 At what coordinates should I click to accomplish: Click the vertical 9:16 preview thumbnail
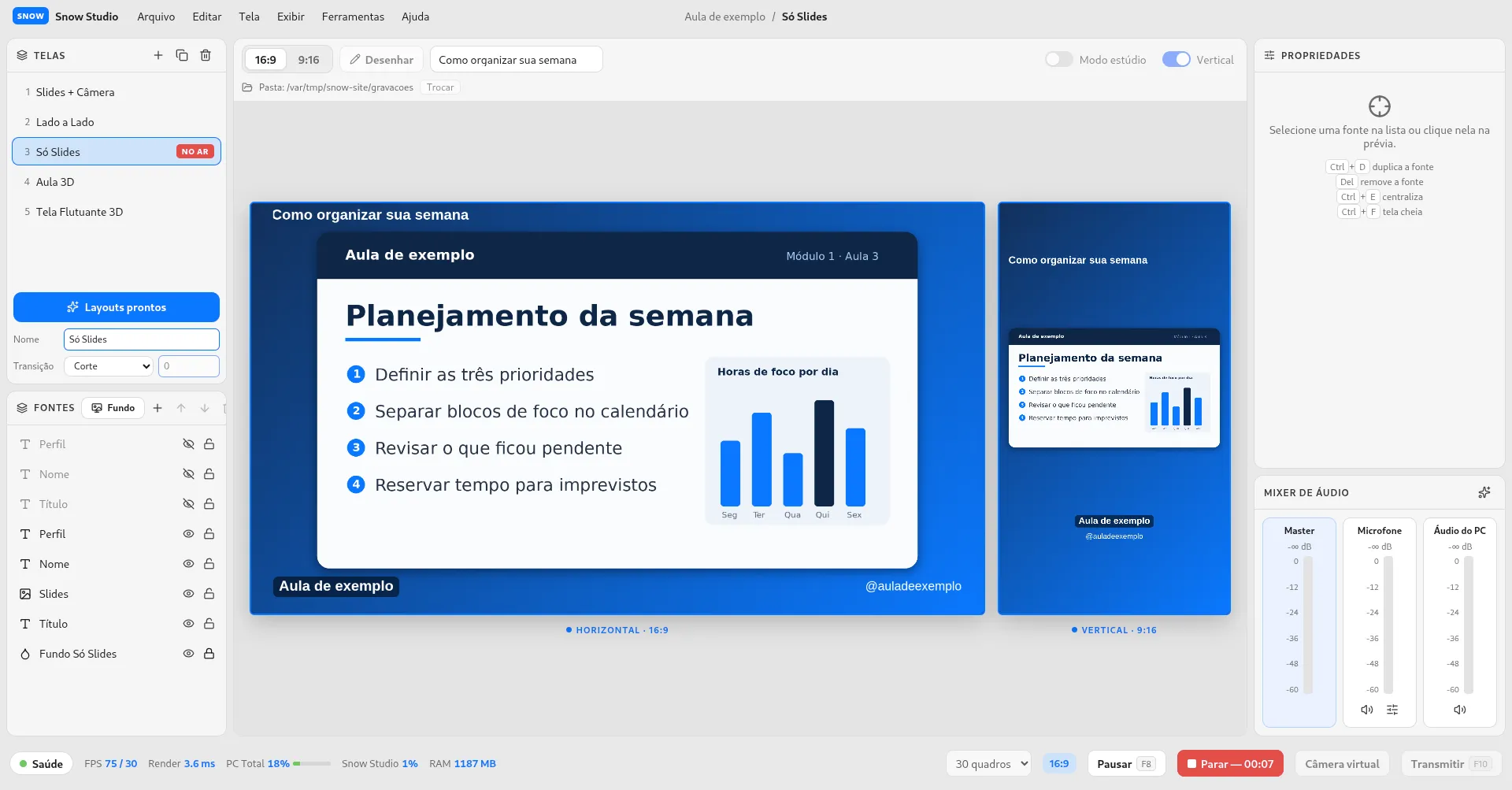(x=1114, y=408)
